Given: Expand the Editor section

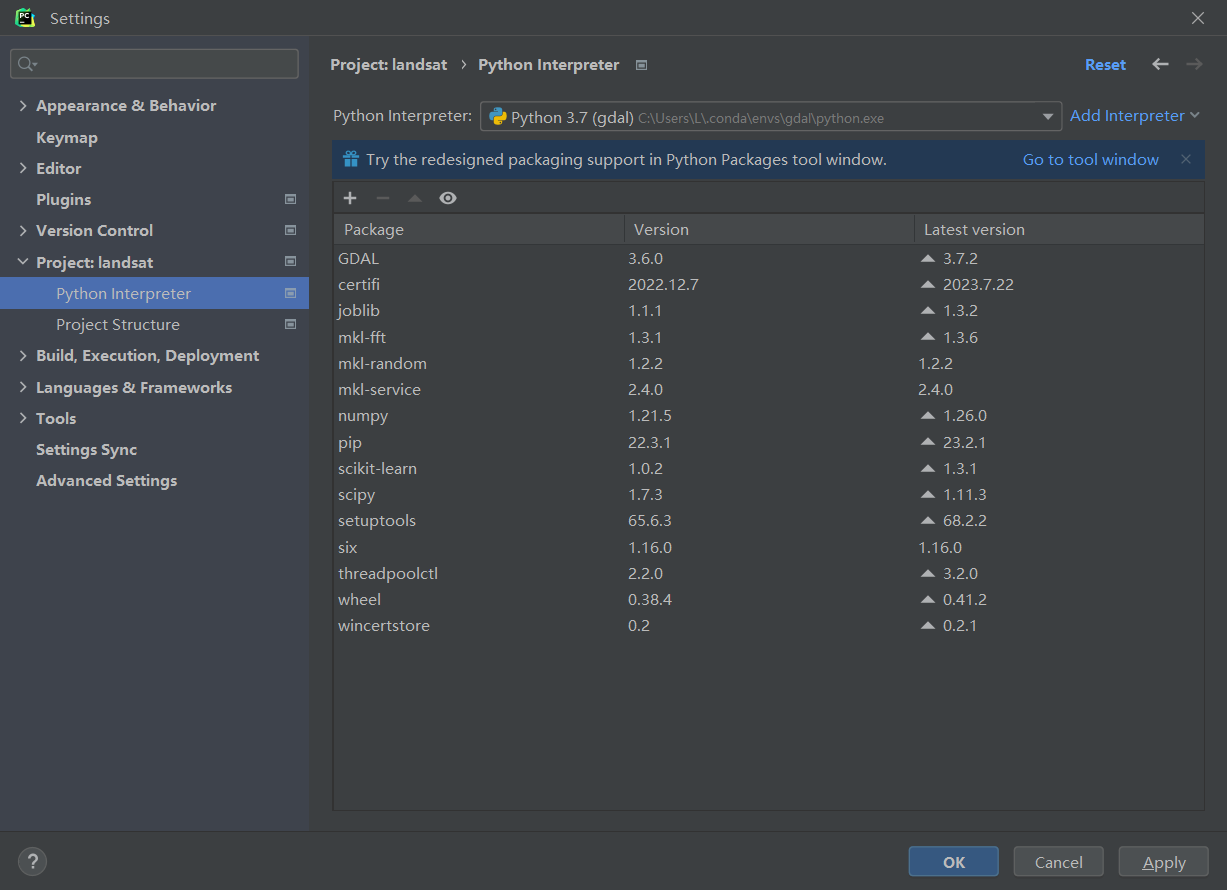Looking at the screenshot, I should [x=23, y=168].
